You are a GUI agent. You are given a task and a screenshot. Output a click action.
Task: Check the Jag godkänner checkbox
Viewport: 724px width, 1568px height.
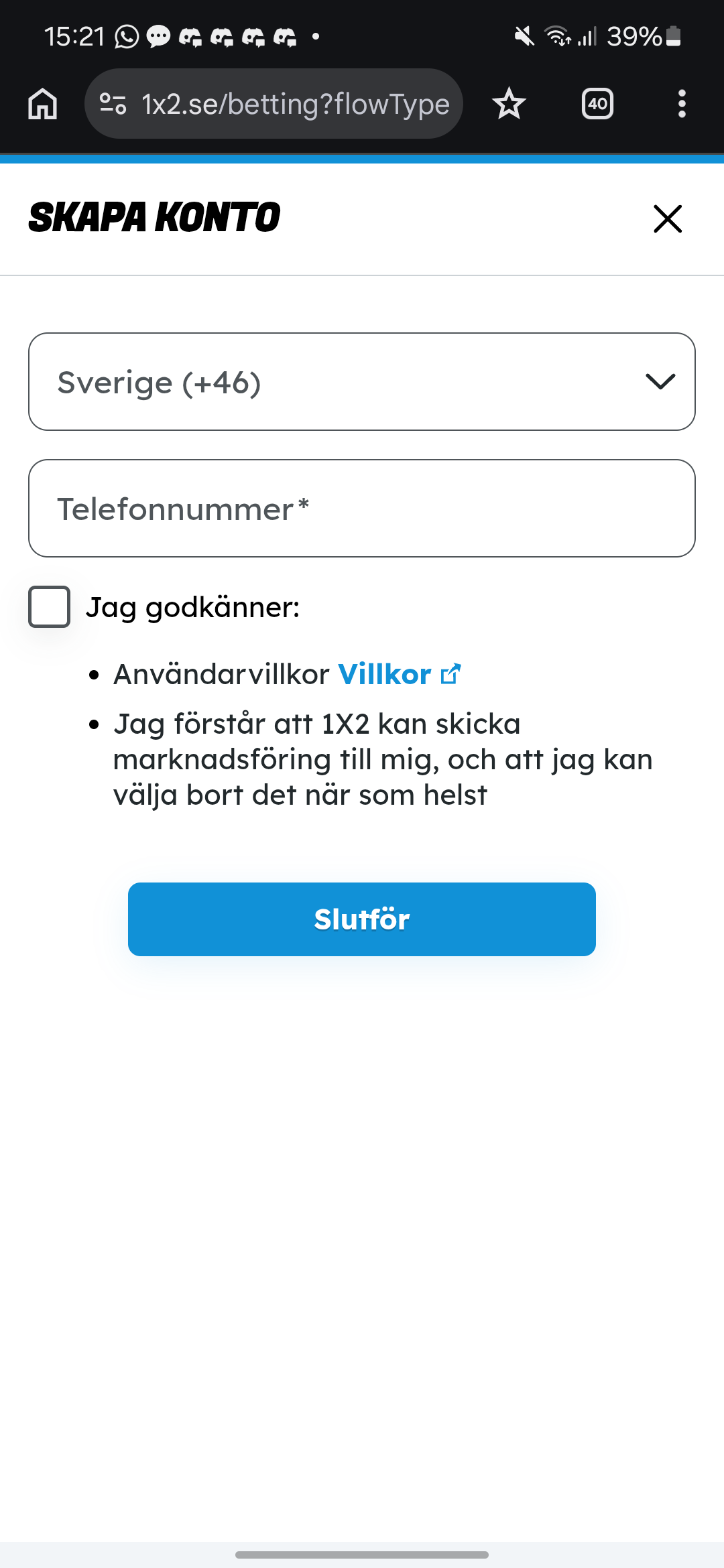(x=50, y=607)
